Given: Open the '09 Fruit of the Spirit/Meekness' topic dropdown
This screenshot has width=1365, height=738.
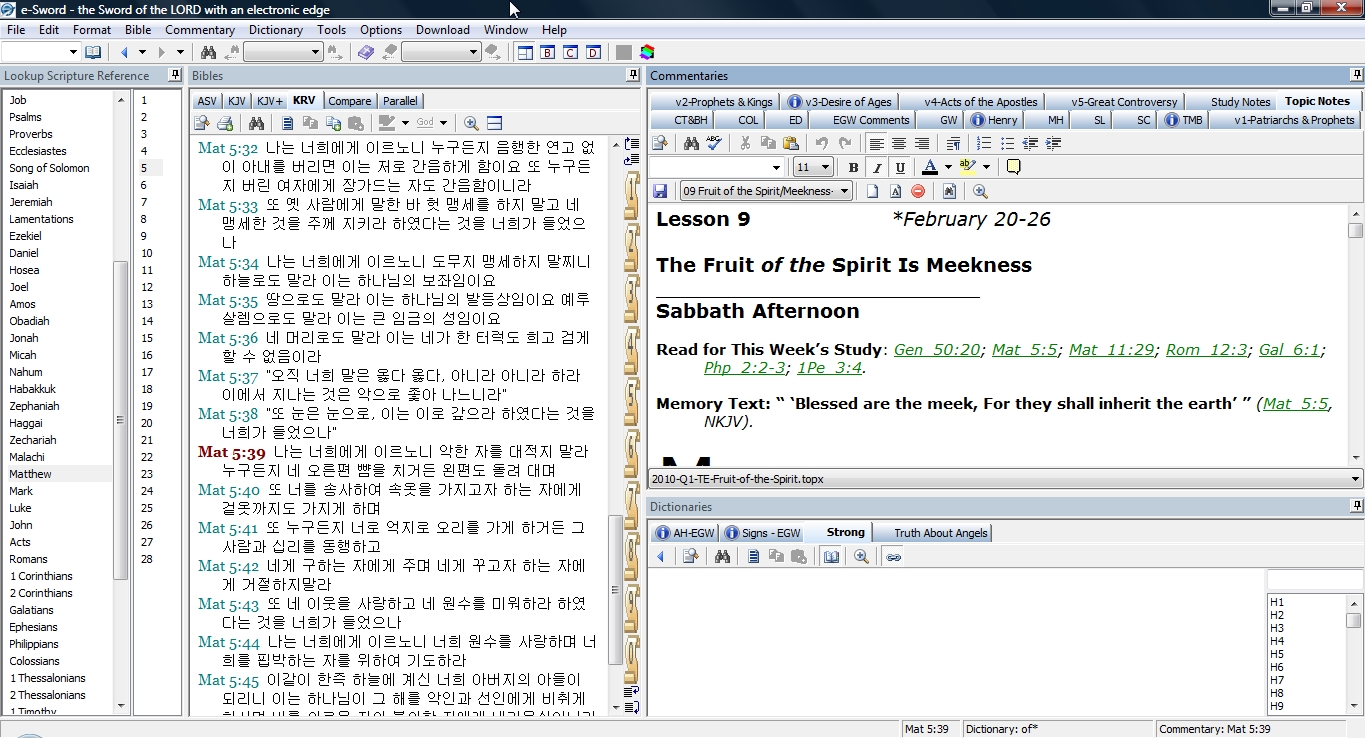Looking at the screenshot, I should (845, 191).
